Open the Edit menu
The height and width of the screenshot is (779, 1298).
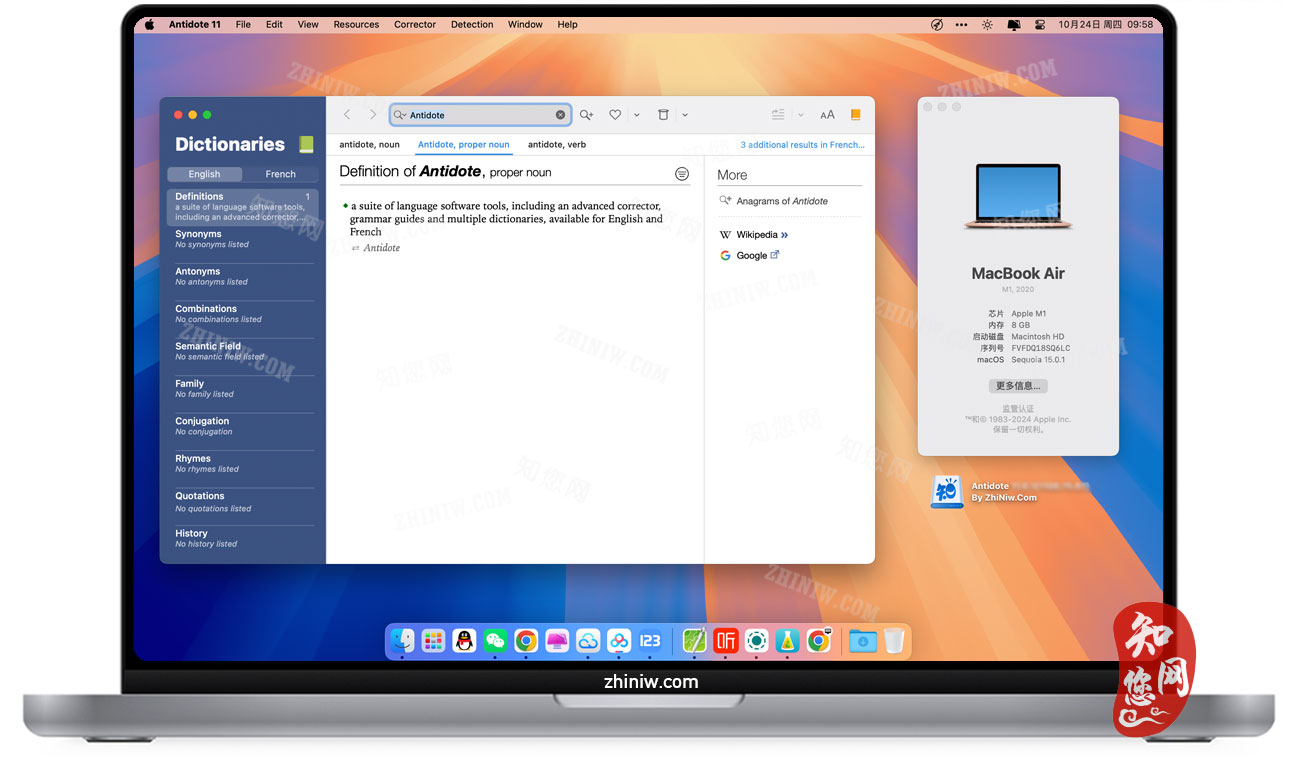point(274,24)
